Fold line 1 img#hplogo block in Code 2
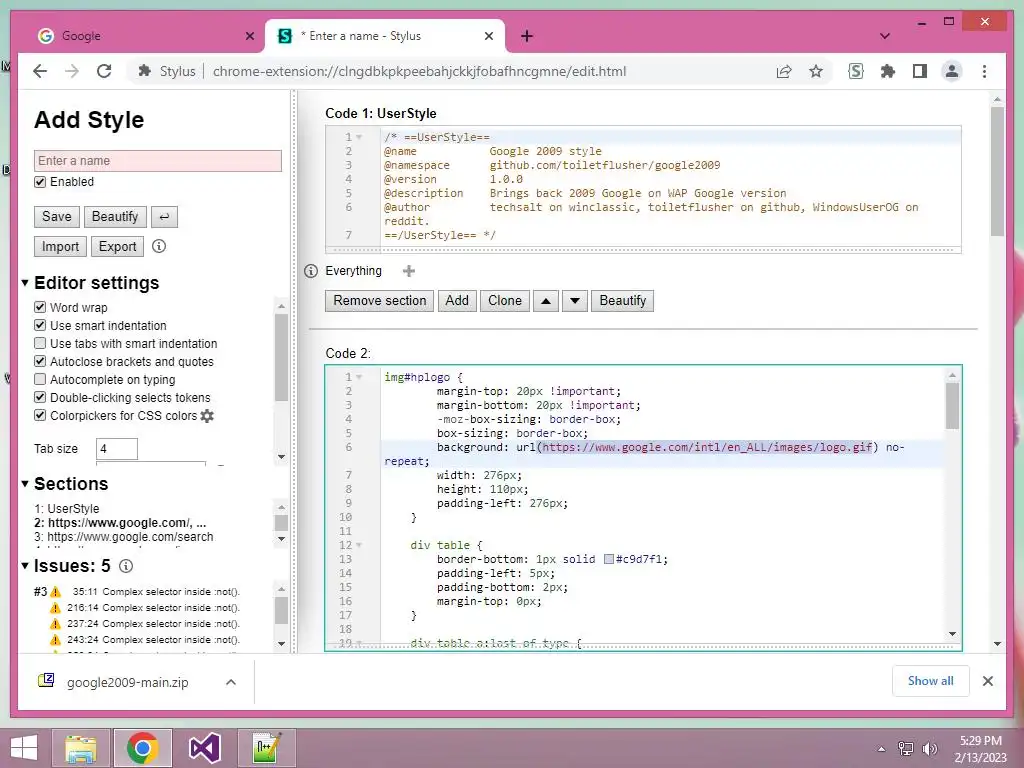This screenshot has width=1024, height=768. pos(359,377)
